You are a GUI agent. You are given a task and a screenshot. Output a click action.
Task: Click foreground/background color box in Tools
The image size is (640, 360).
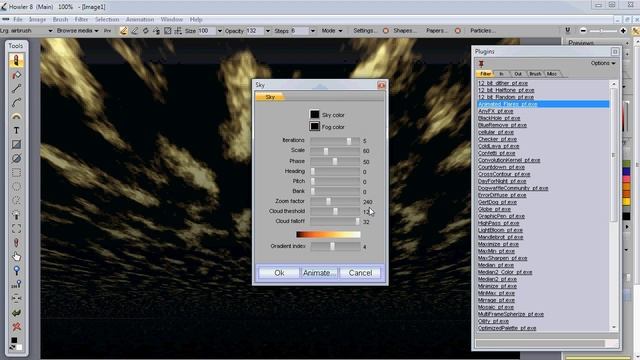click(x=16, y=344)
